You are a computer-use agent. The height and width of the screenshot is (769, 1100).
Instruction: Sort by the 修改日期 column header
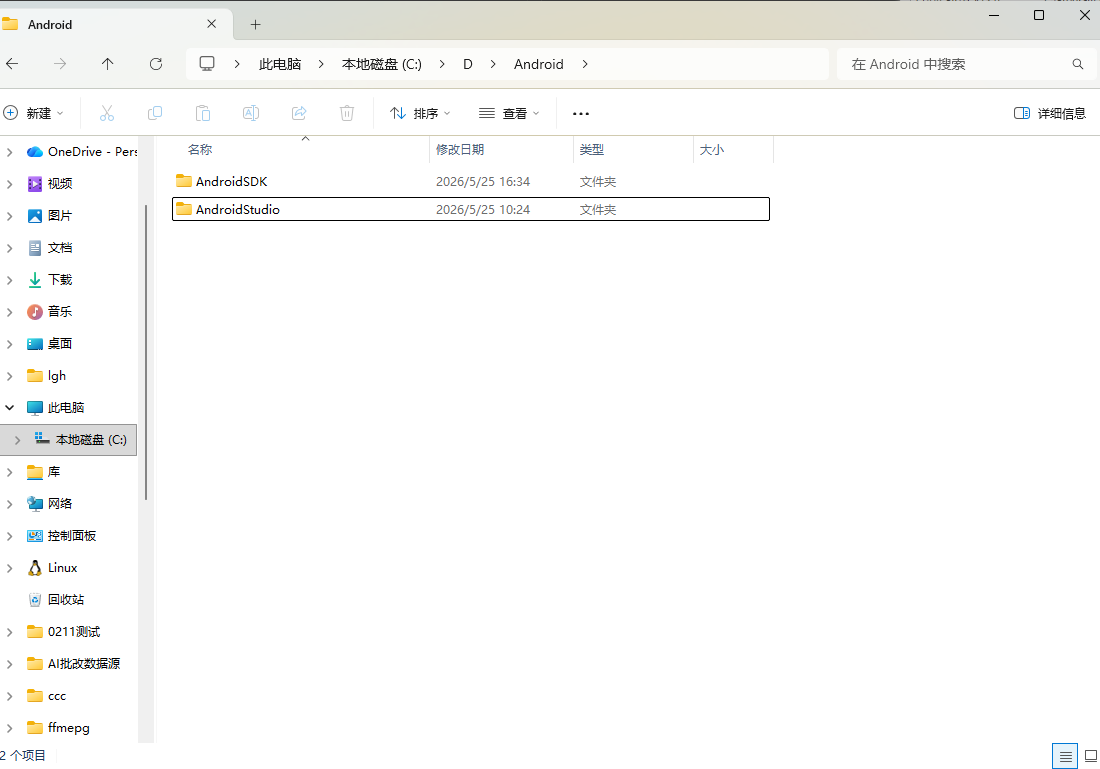pyautogui.click(x=460, y=149)
